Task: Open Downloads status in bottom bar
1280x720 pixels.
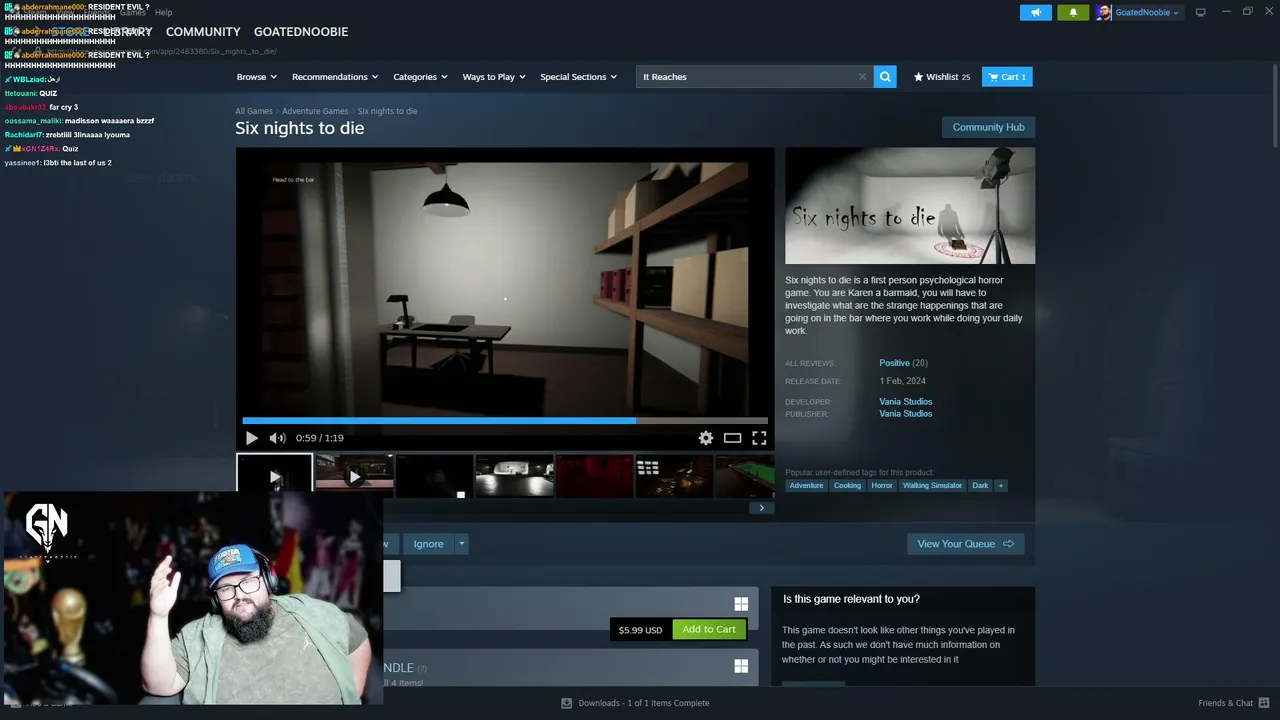Action: pos(635,703)
